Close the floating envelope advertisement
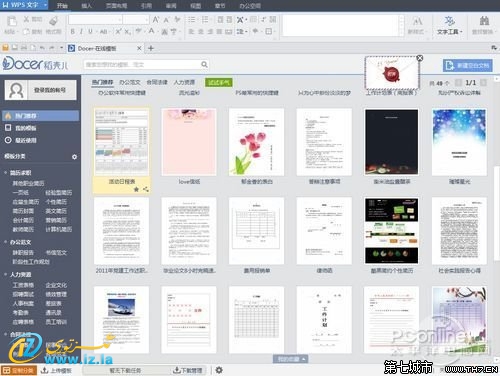Image resolution: width=500 pixels, height=376 pixels. 420,58
